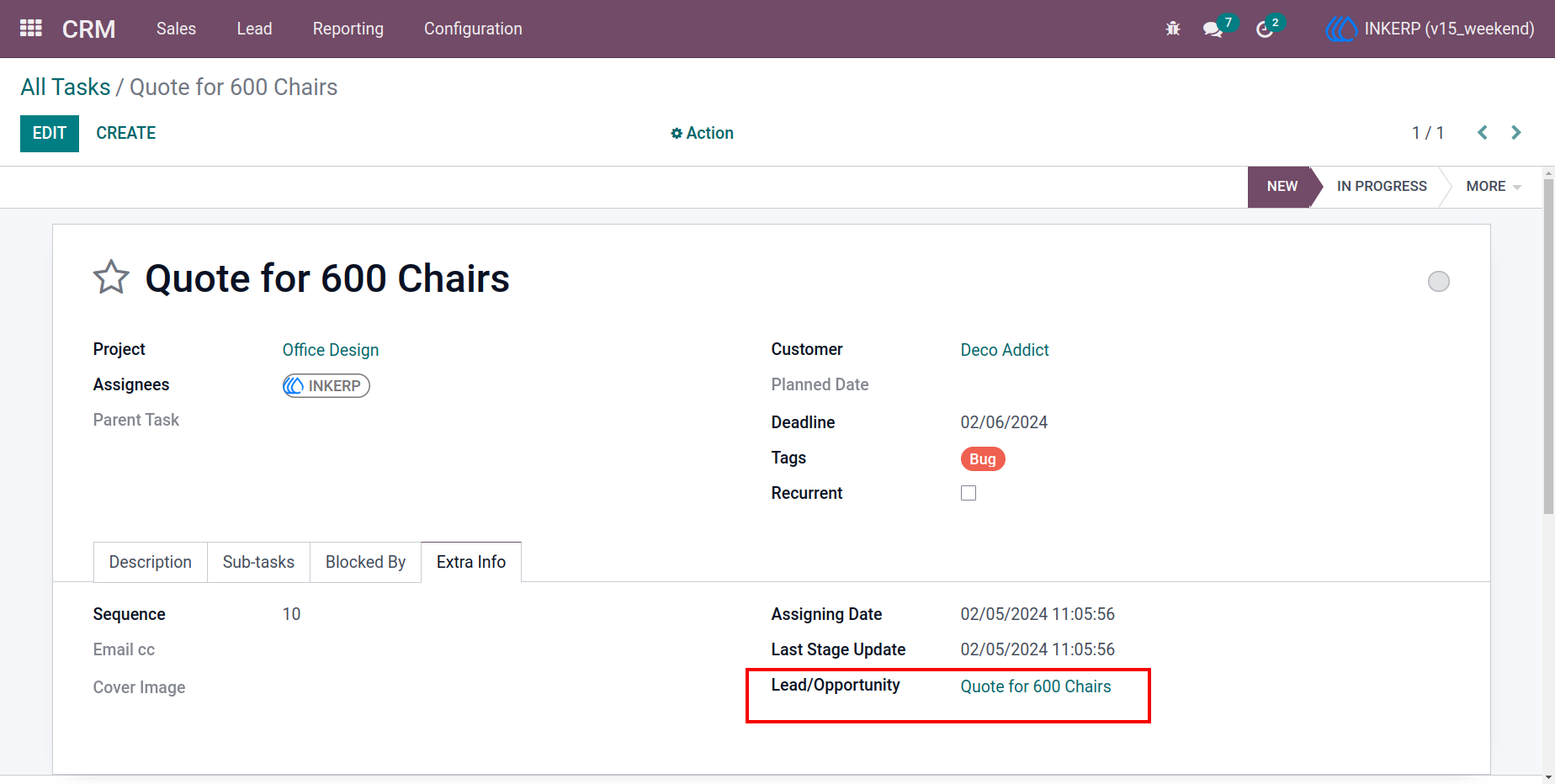The width and height of the screenshot is (1555, 784).
Task: Open the Configuration menu
Action: click(x=473, y=29)
